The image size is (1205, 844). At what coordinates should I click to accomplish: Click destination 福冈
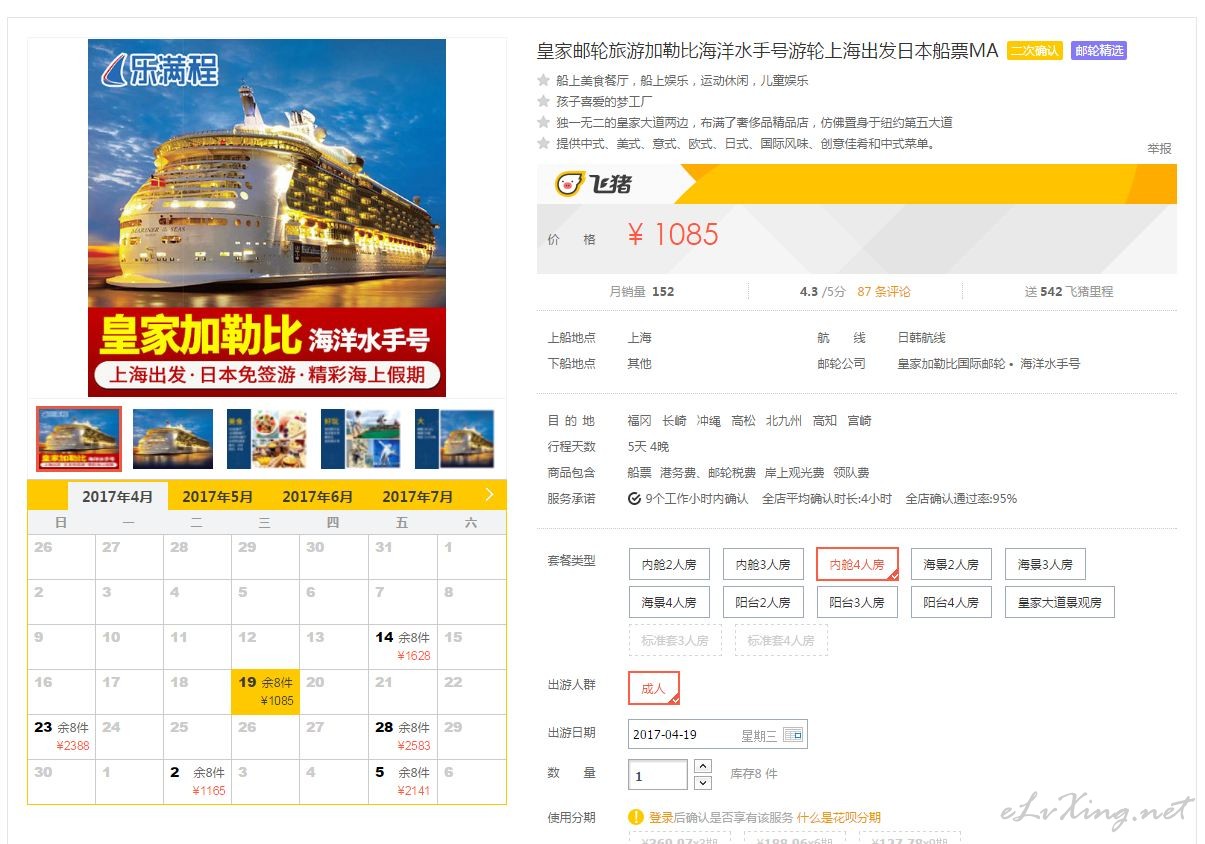point(639,420)
